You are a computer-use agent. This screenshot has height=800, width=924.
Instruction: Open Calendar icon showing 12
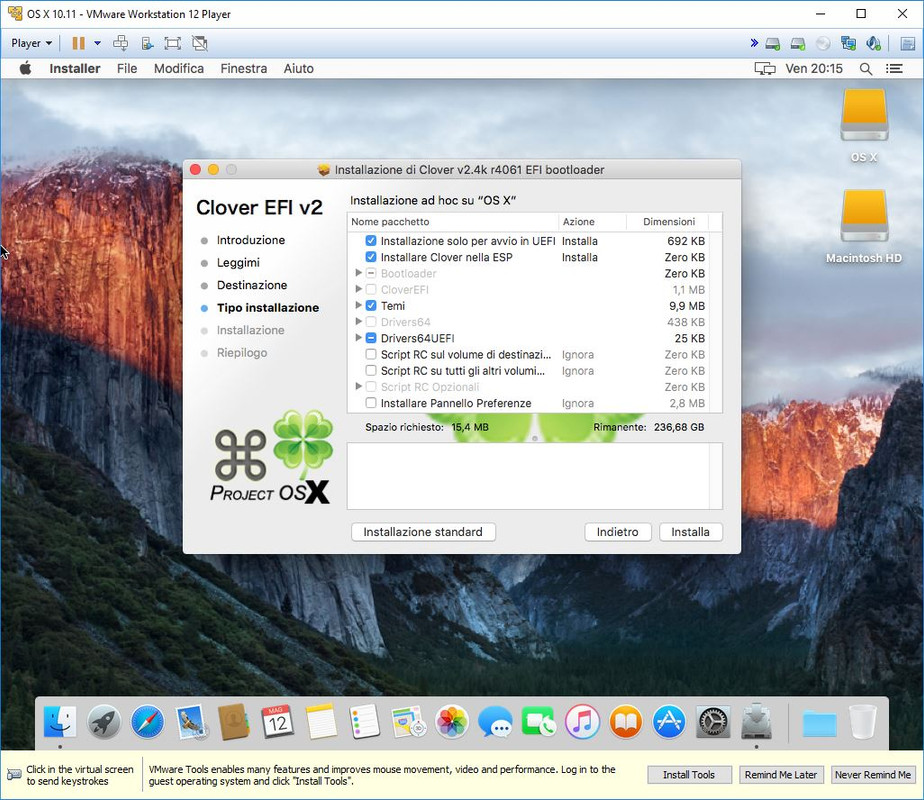(x=278, y=721)
